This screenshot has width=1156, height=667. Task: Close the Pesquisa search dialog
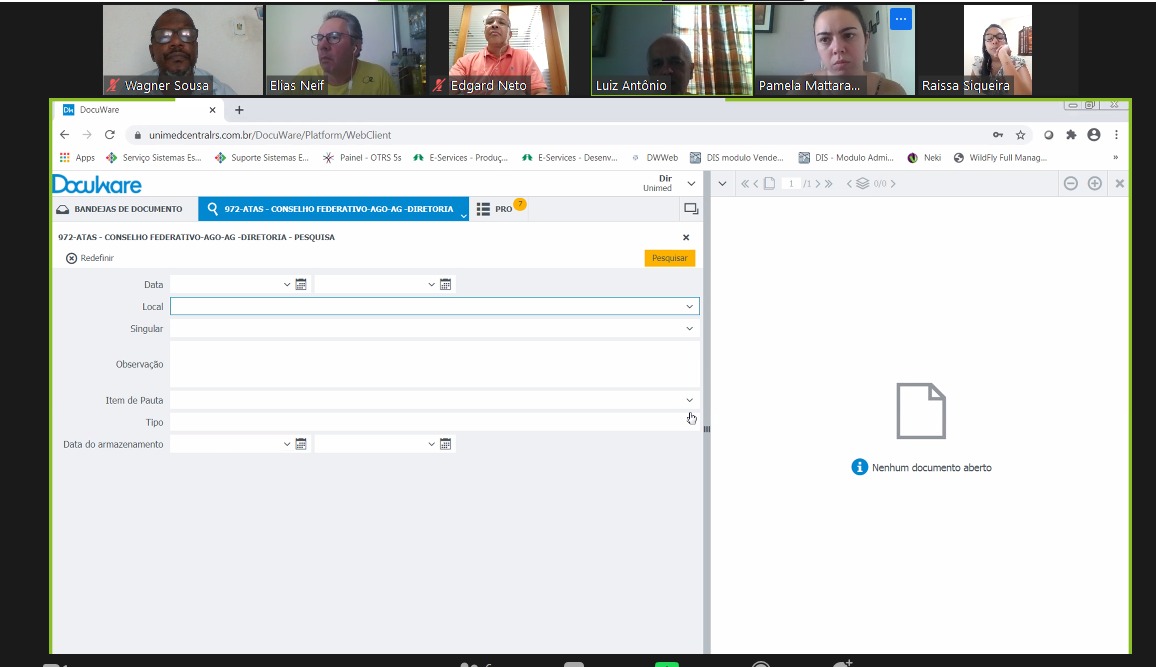click(686, 238)
